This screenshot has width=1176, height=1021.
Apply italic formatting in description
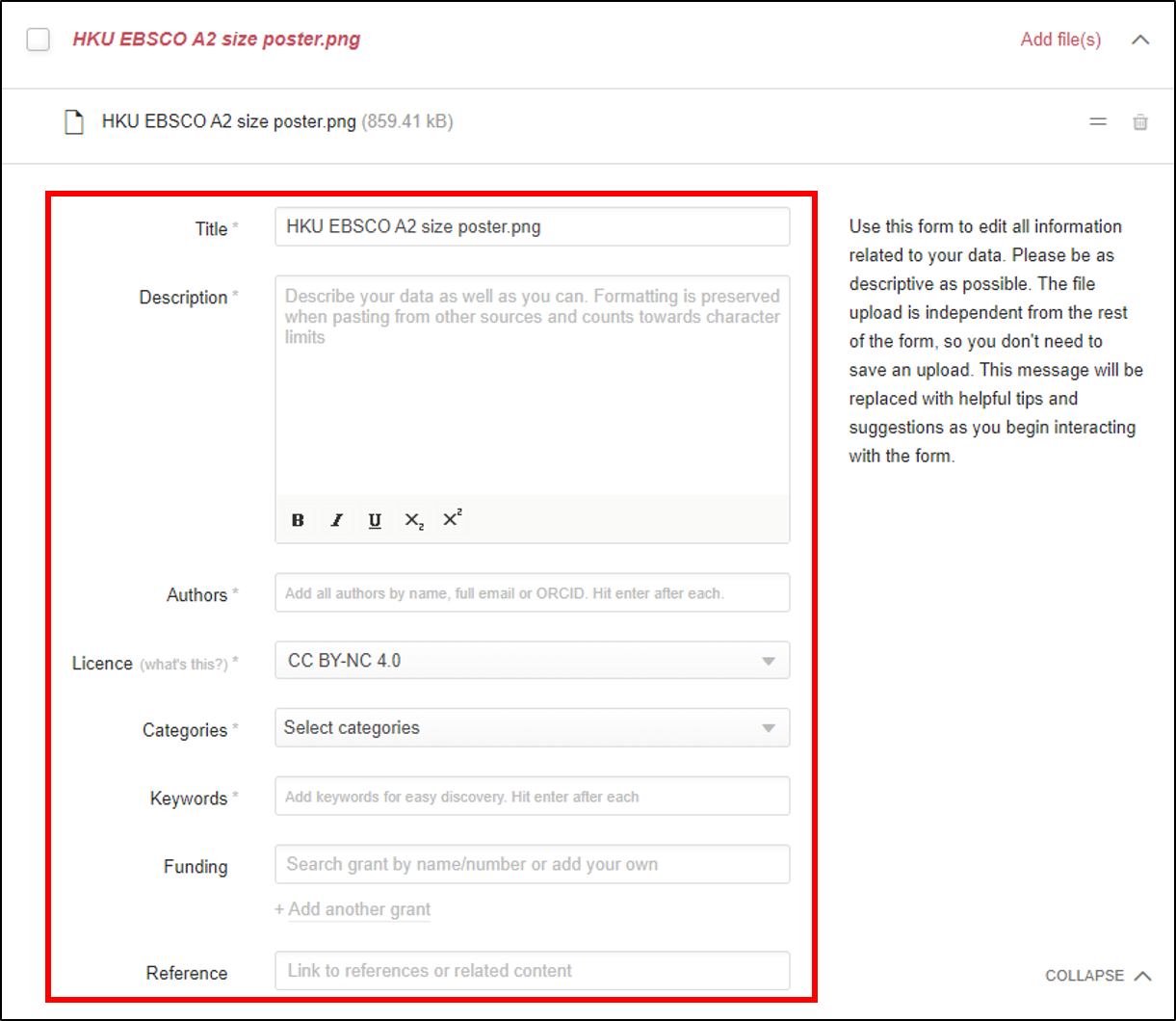tap(336, 520)
